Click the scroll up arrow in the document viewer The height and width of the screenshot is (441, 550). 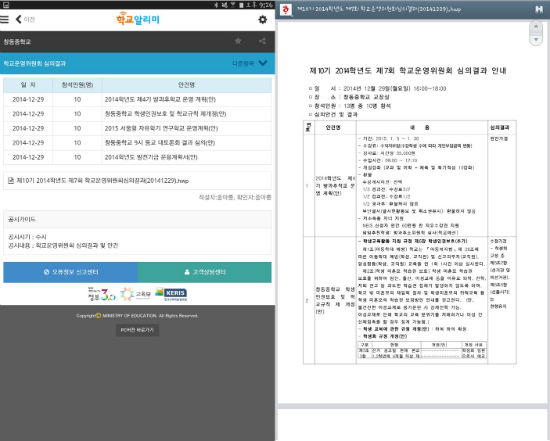(536, 27)
